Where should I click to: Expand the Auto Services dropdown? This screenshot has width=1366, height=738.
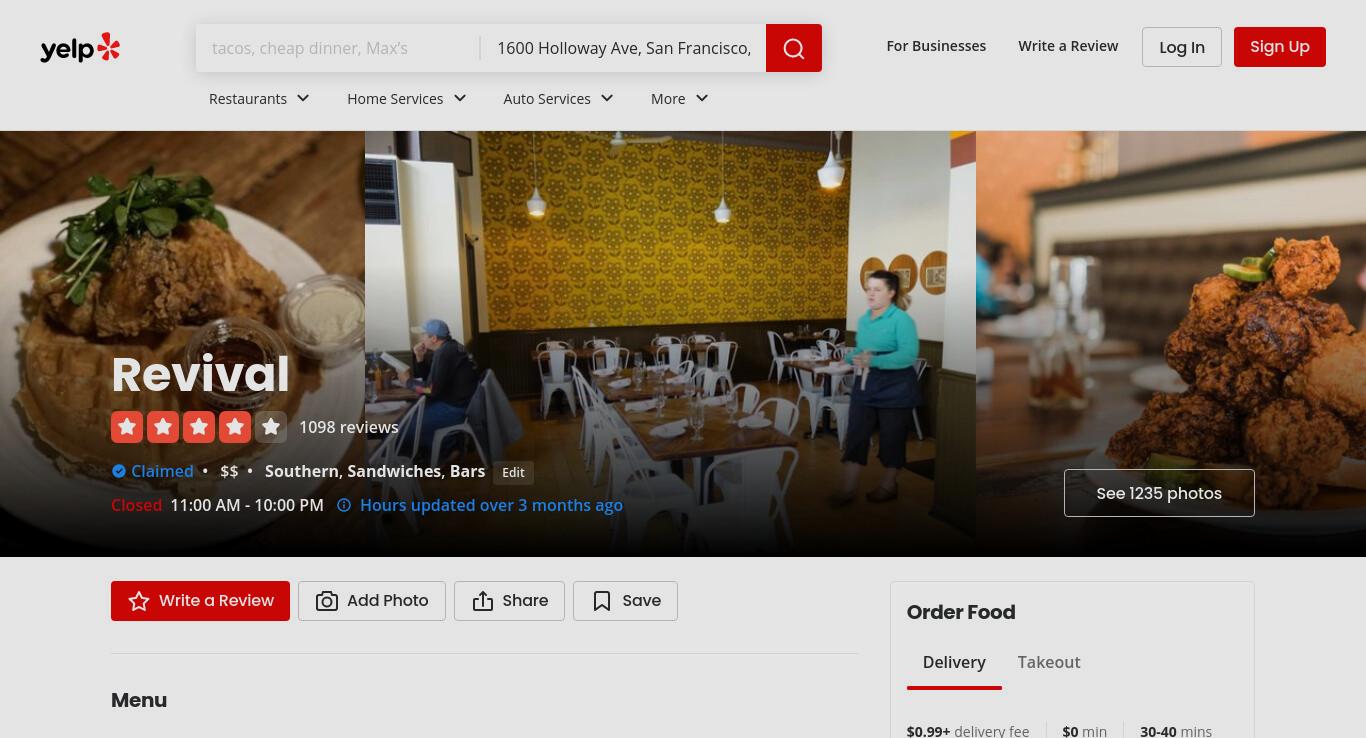click(x=558, y=98)
